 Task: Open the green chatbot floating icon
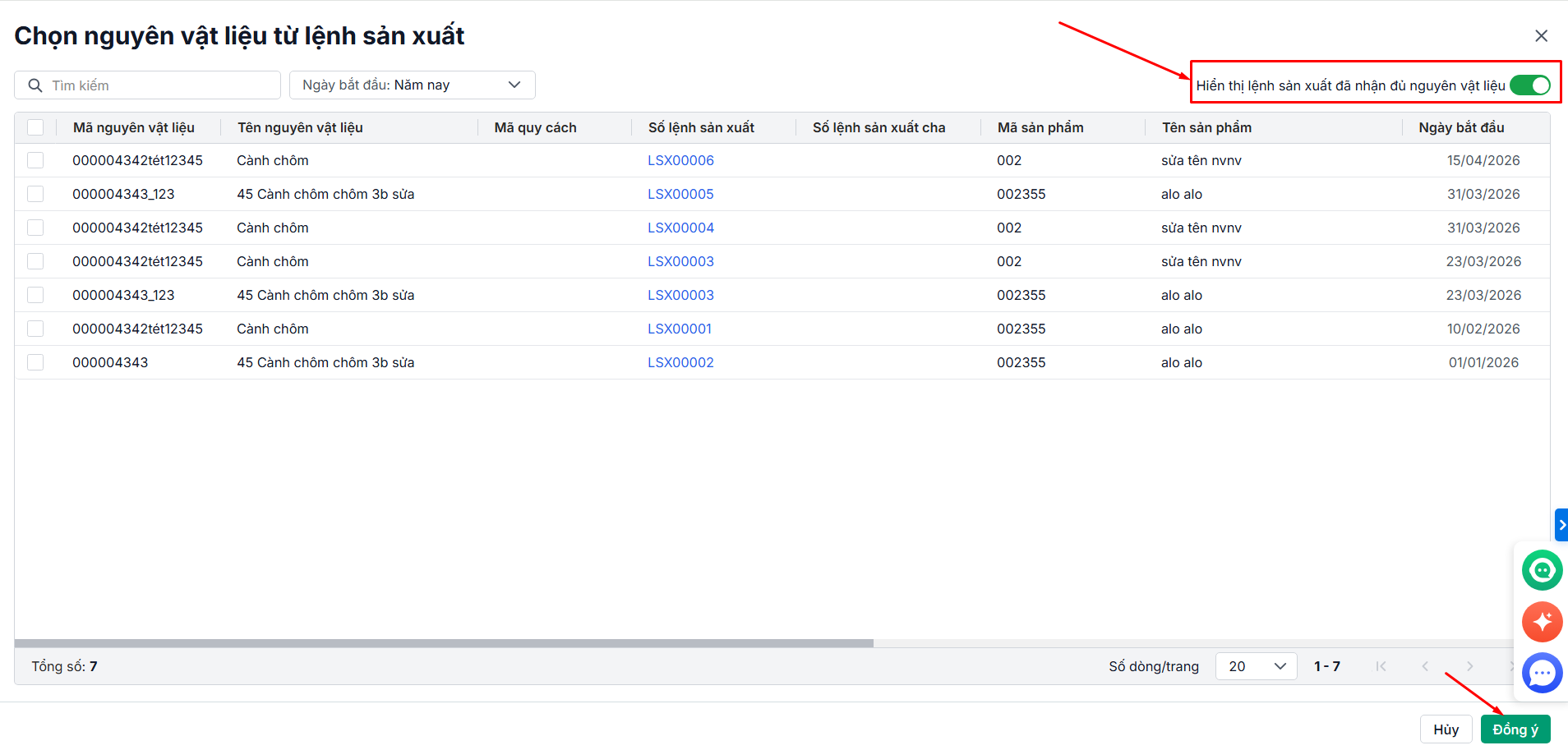[1542, 570]
